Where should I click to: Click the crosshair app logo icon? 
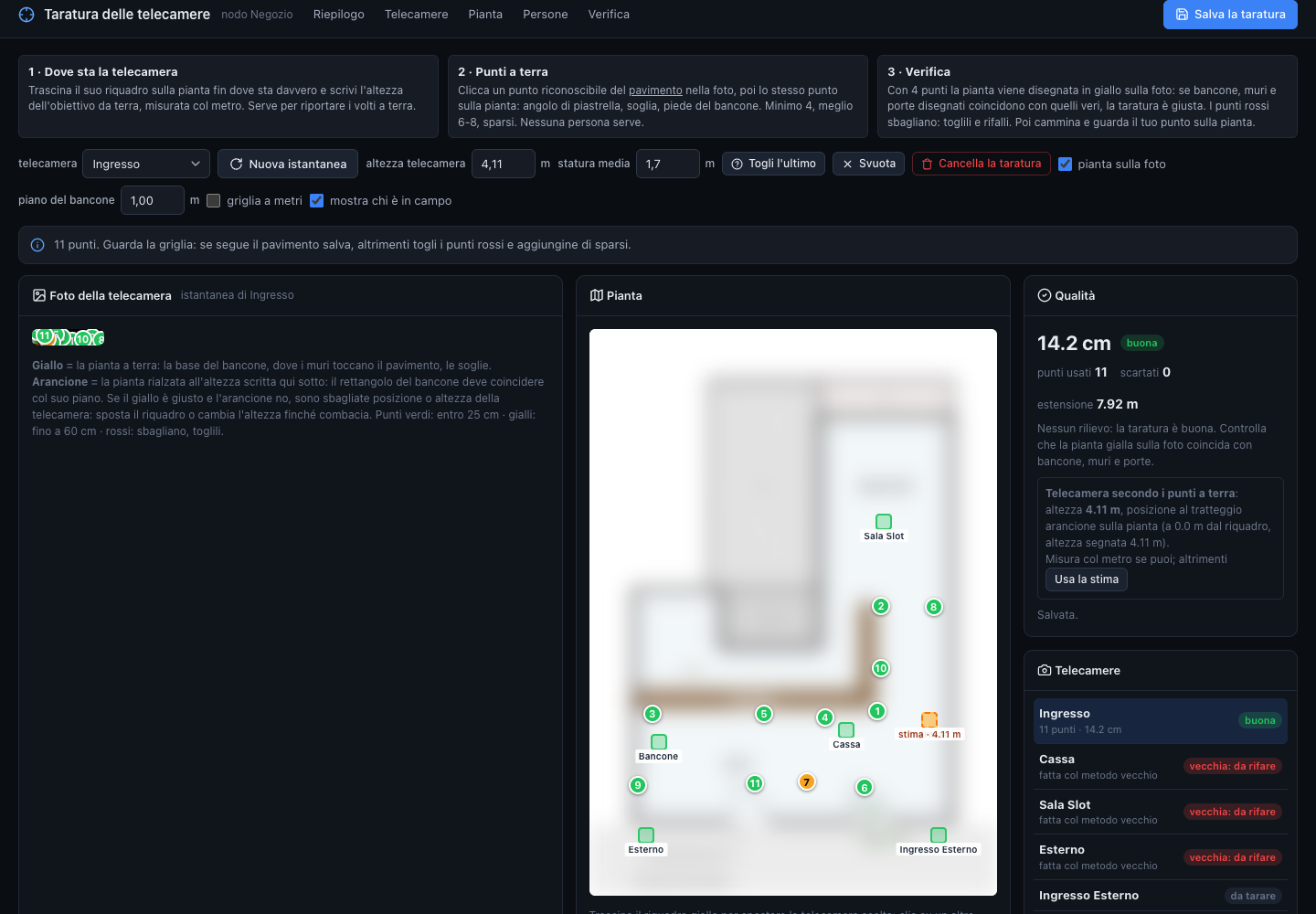27,15
